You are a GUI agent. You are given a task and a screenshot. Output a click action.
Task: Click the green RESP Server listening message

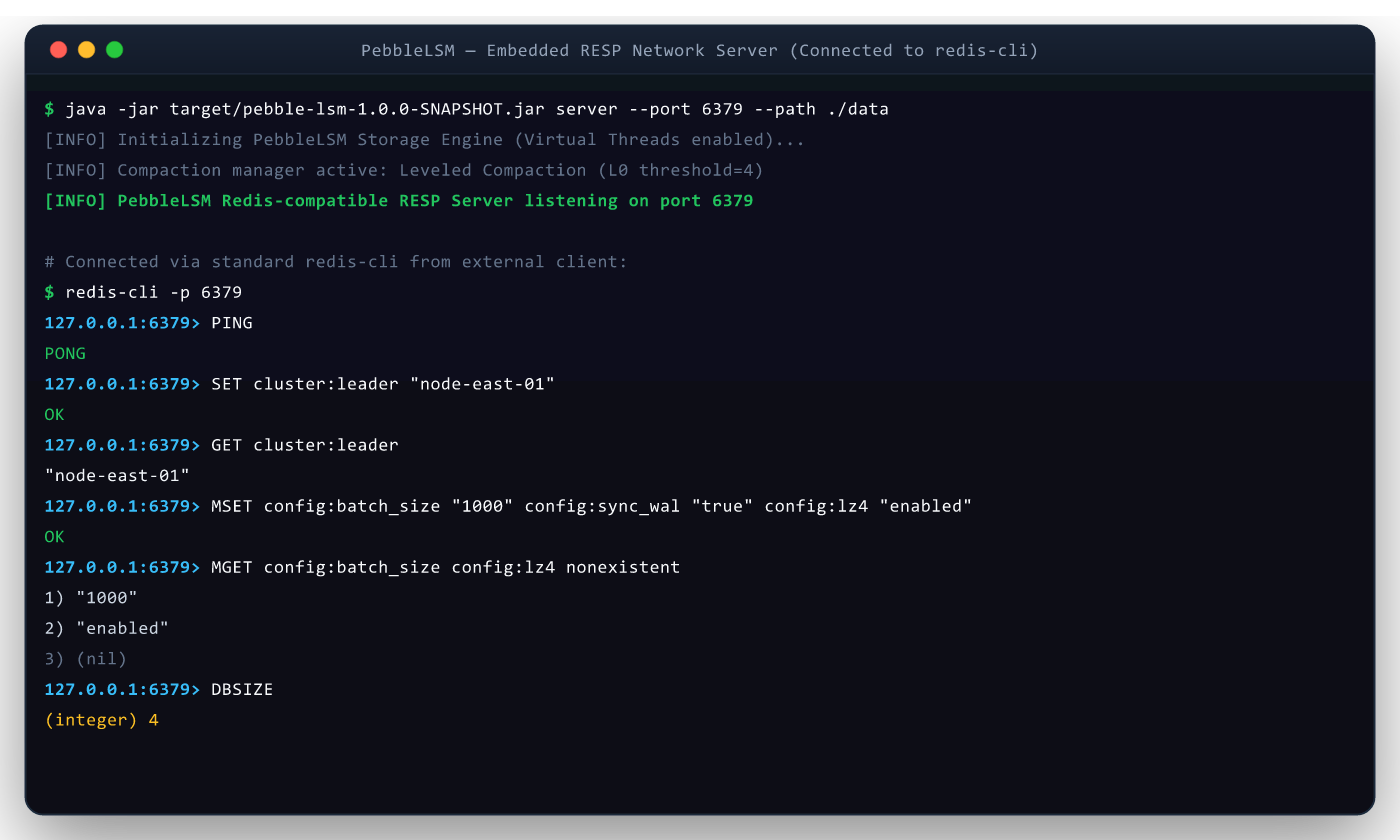pos(399,201)
